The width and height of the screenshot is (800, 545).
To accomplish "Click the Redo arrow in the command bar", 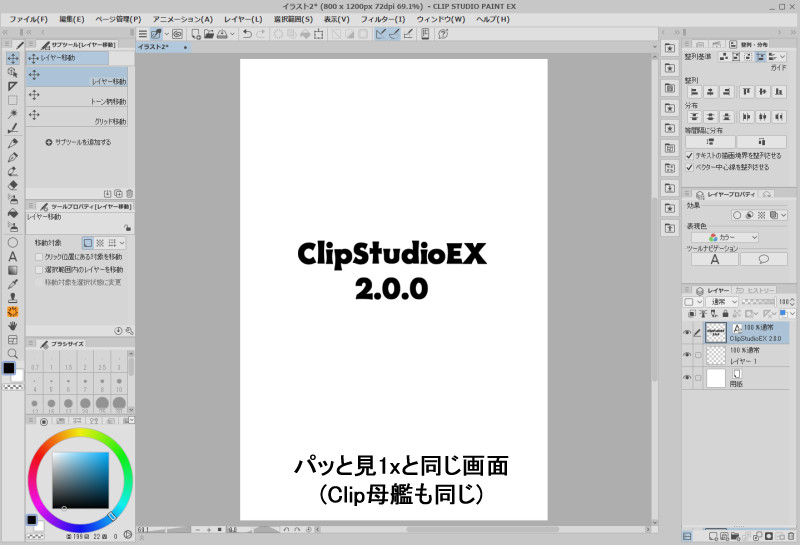I will (x=261, y=34).
